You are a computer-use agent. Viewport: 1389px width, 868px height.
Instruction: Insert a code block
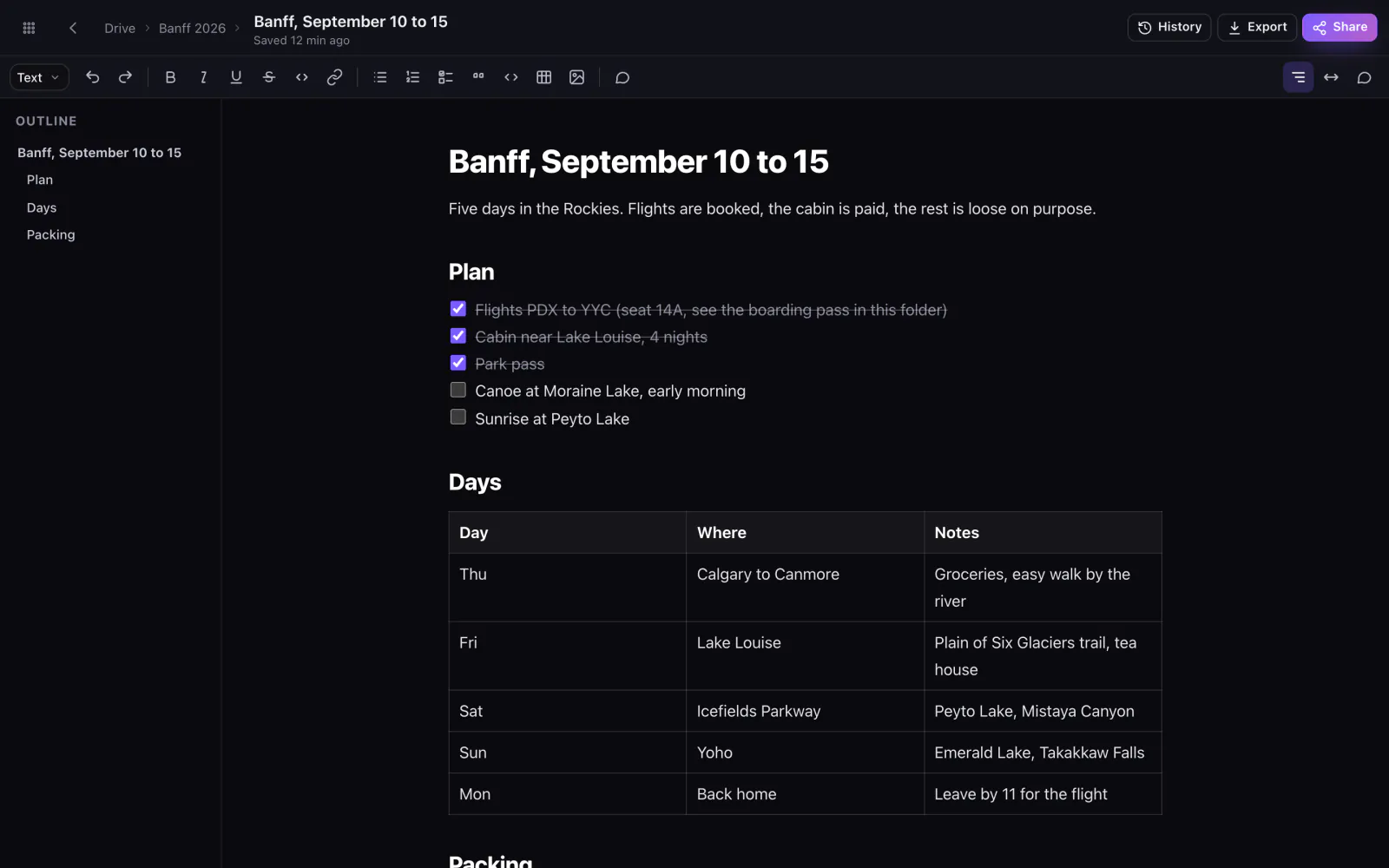pos(511,77)
